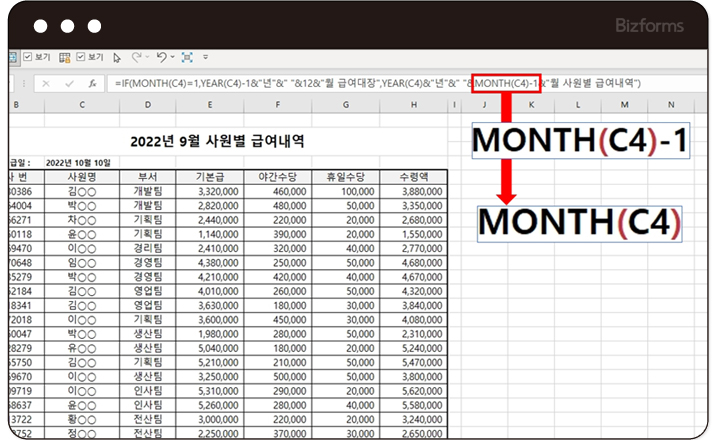This screenshot has height=440, width=715.
Task: Click inside the formula bar text
Action: point(300,83)
